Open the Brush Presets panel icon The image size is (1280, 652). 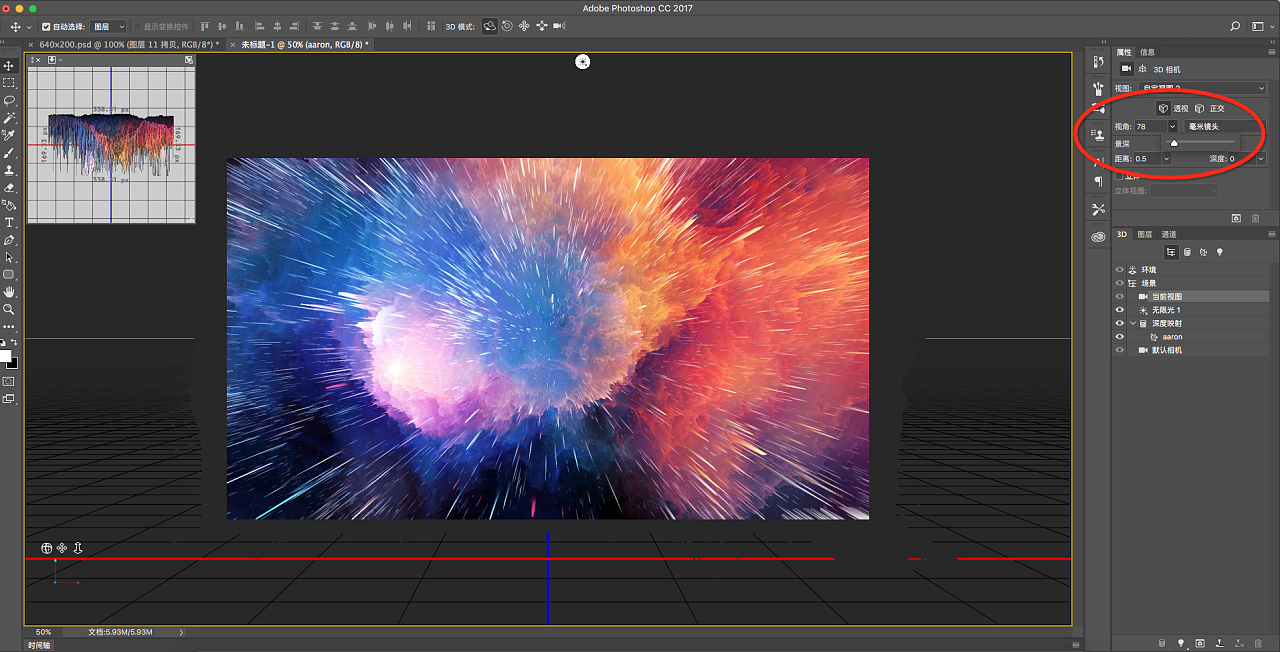point(1098,89)
